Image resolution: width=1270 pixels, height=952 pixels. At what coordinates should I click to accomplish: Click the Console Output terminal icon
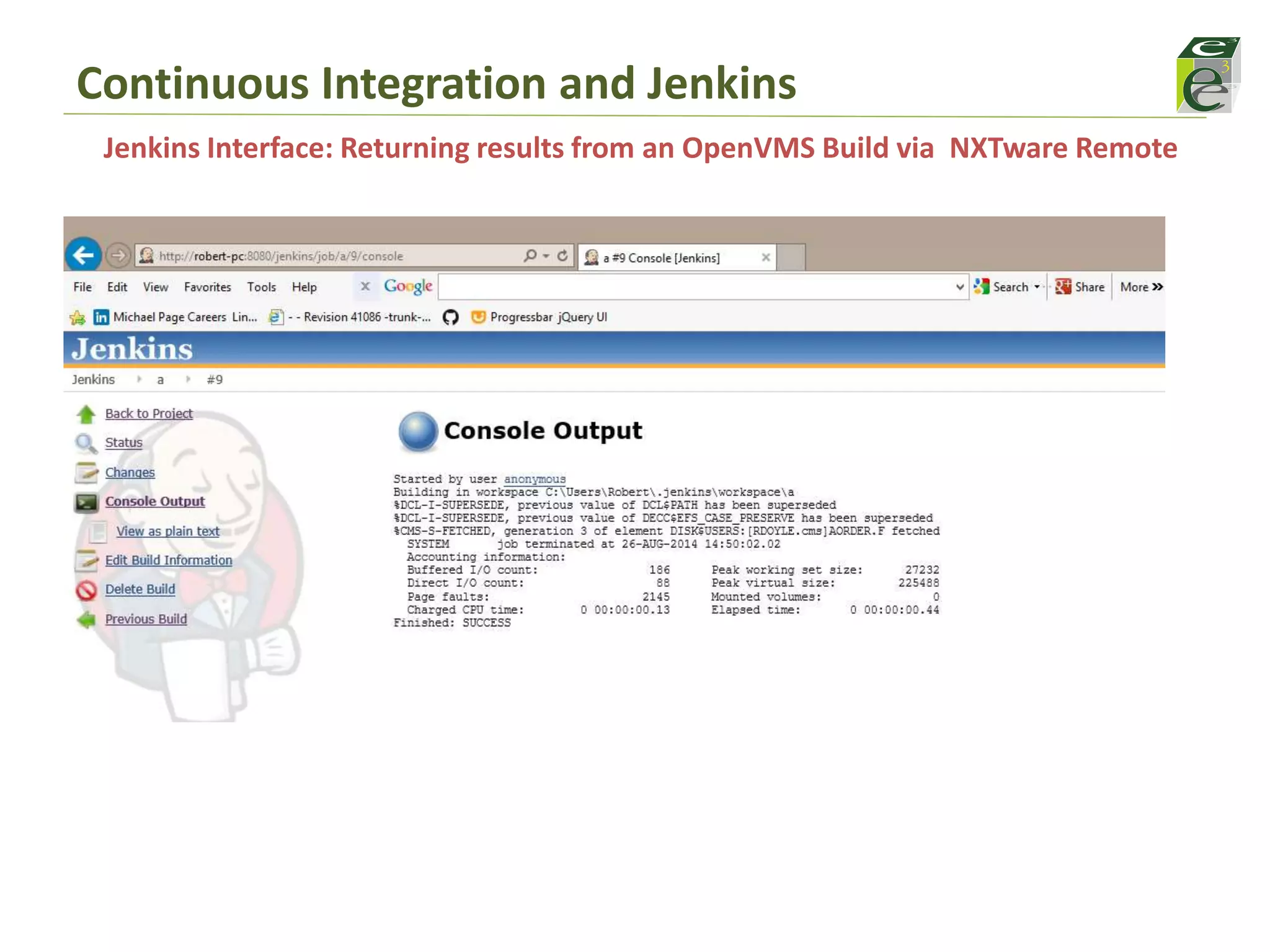(x=86, y=503)
